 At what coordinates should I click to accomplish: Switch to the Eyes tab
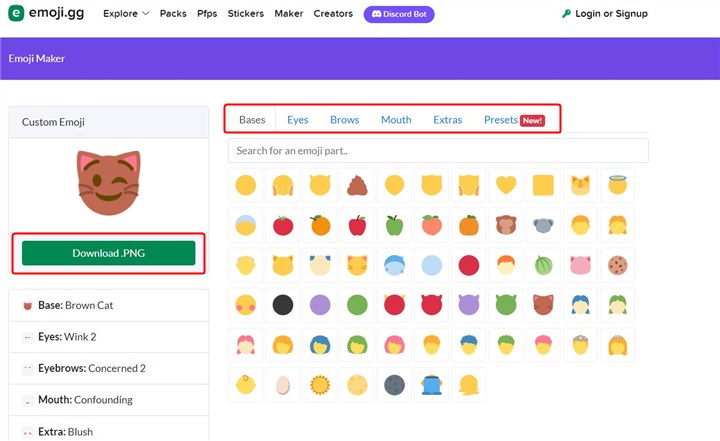(297, 120)
